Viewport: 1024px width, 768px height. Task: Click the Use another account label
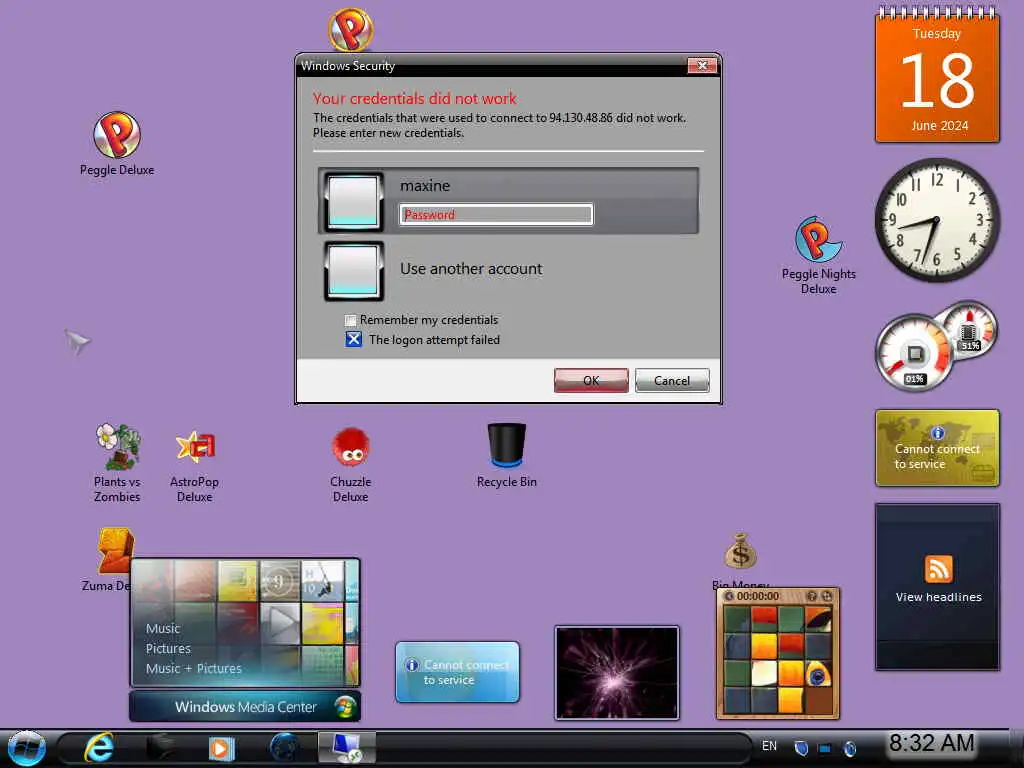pos(471,269)
